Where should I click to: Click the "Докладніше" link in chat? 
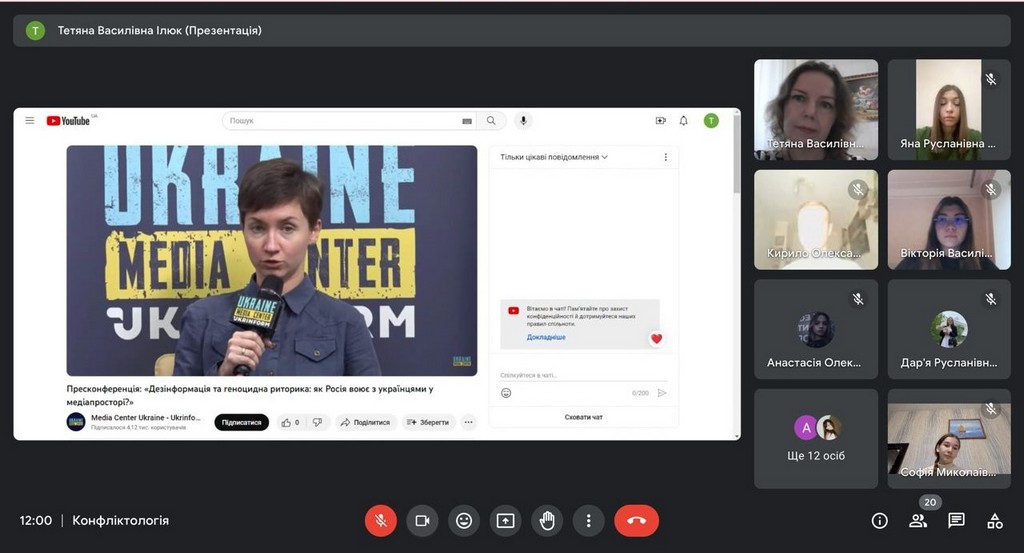point(546,337)
